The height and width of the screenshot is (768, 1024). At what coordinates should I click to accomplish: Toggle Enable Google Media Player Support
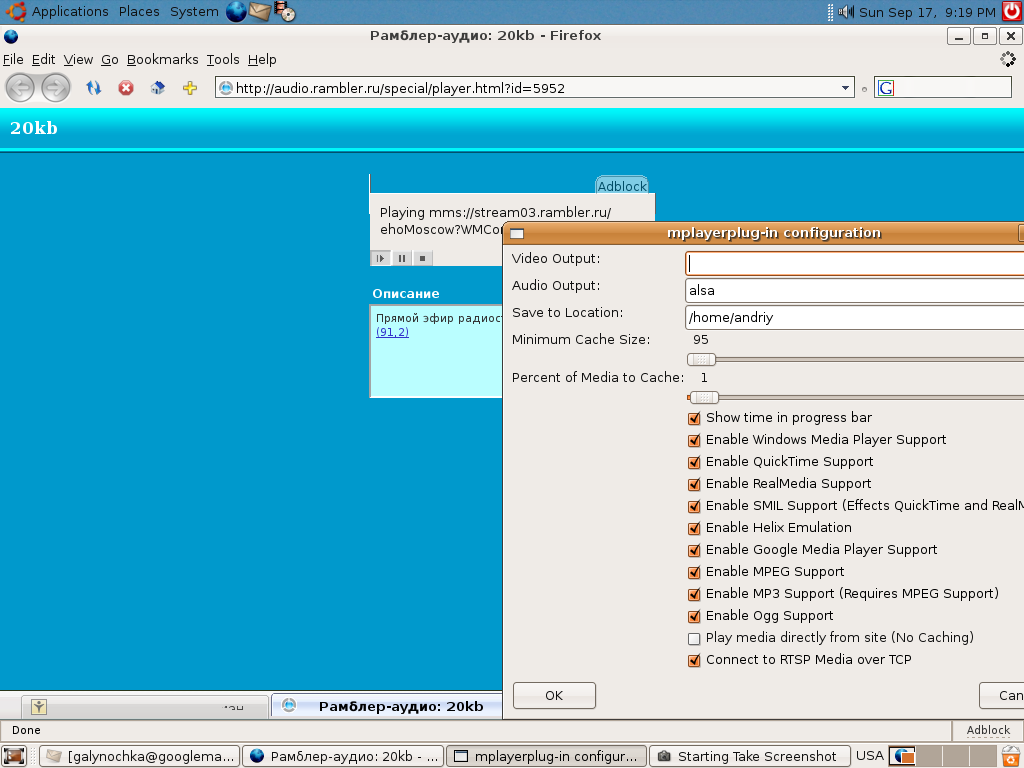[x=694, y=551]
